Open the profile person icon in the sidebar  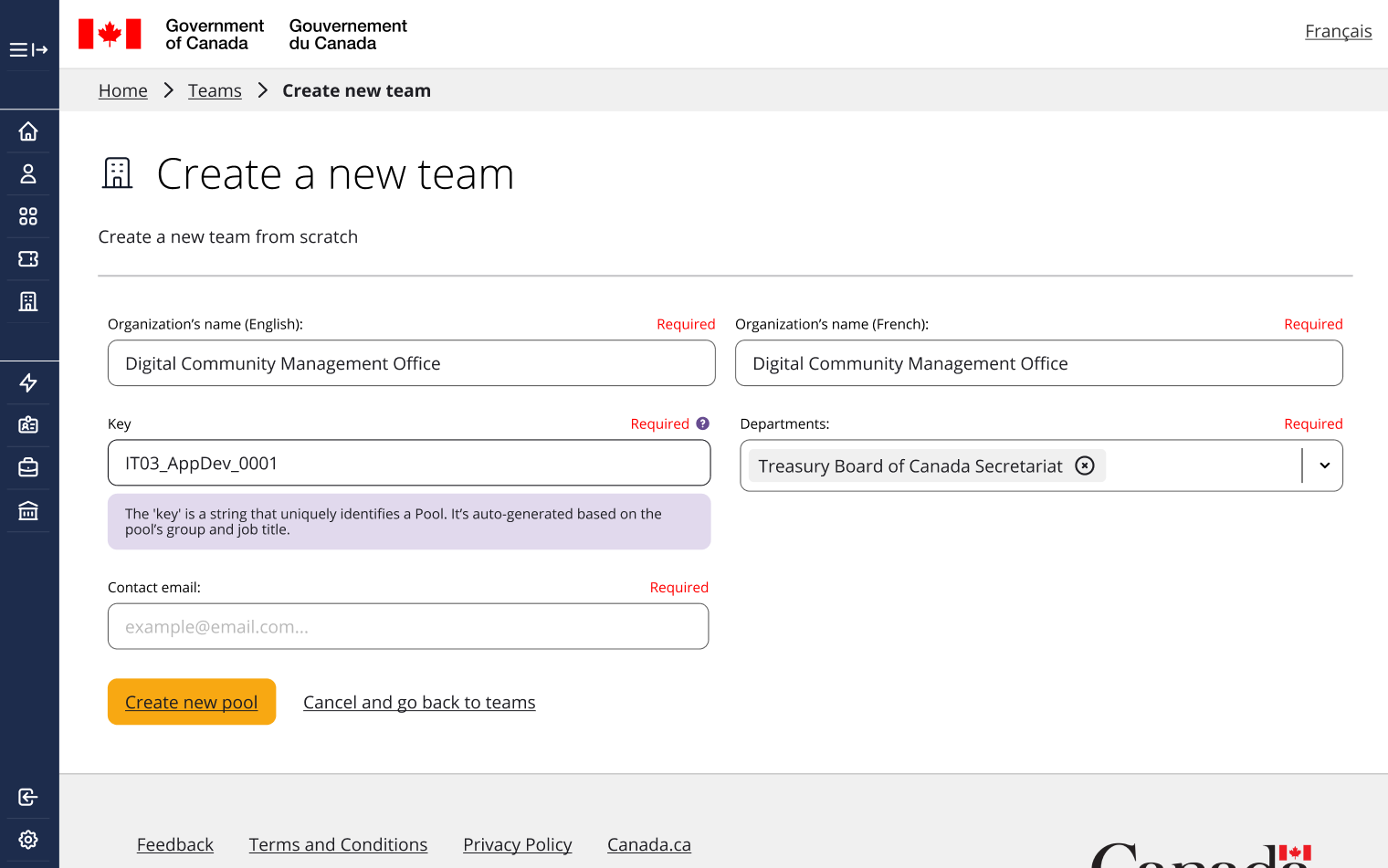[28, 173]
